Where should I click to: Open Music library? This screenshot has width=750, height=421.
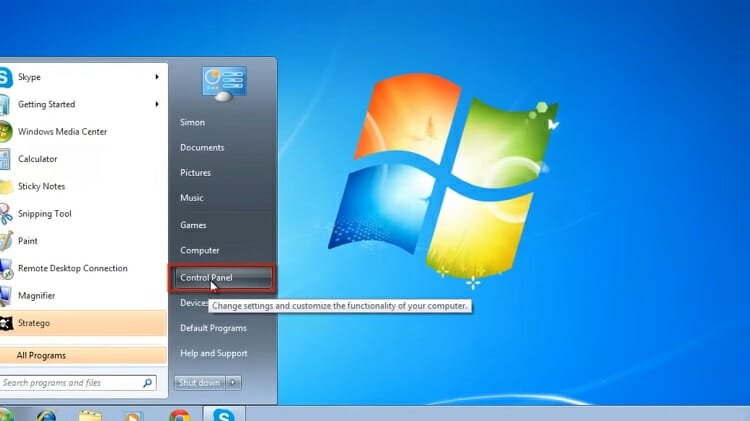point(192,198)
